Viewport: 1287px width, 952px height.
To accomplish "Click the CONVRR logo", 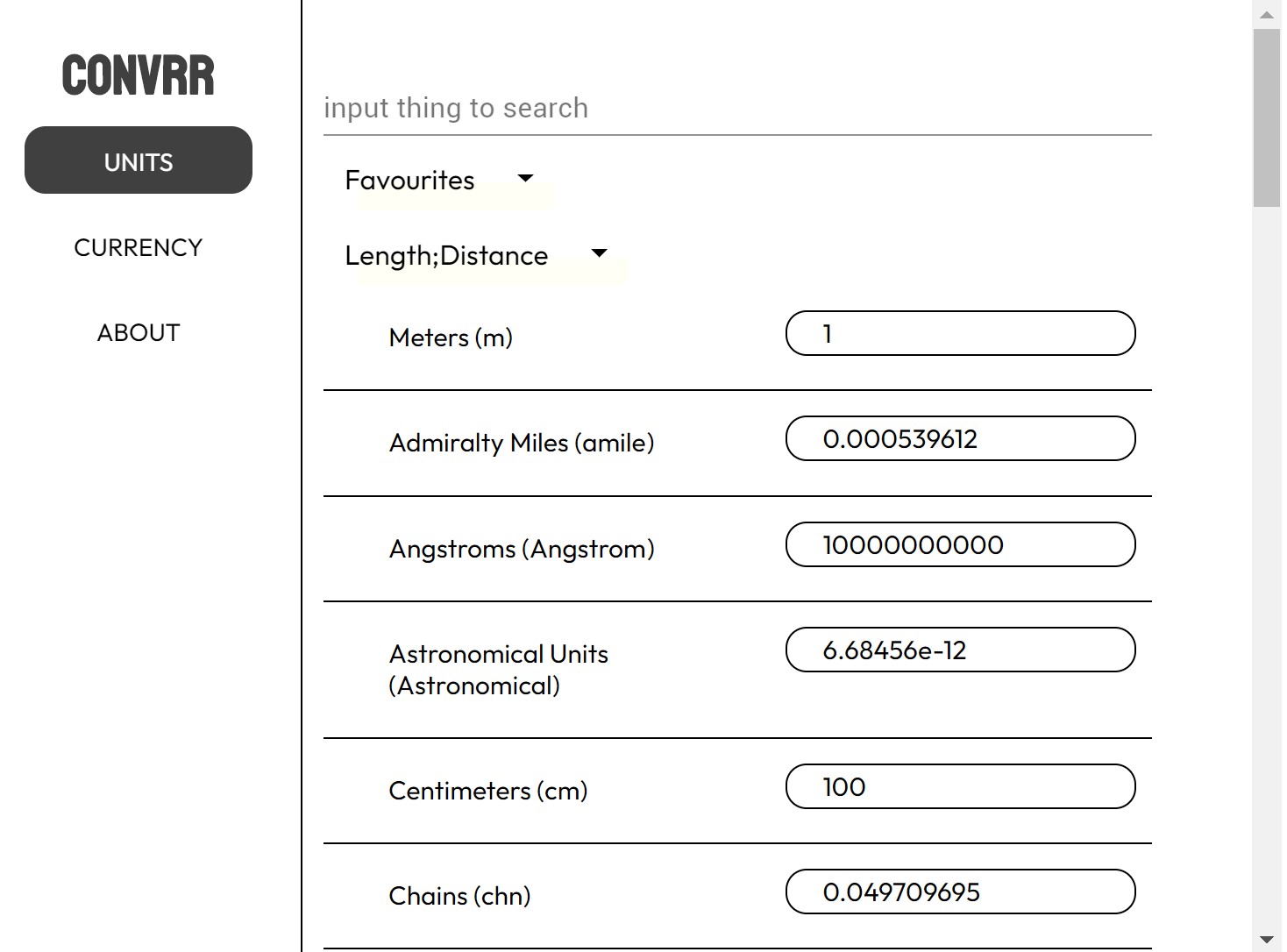I will pos(139,75).
